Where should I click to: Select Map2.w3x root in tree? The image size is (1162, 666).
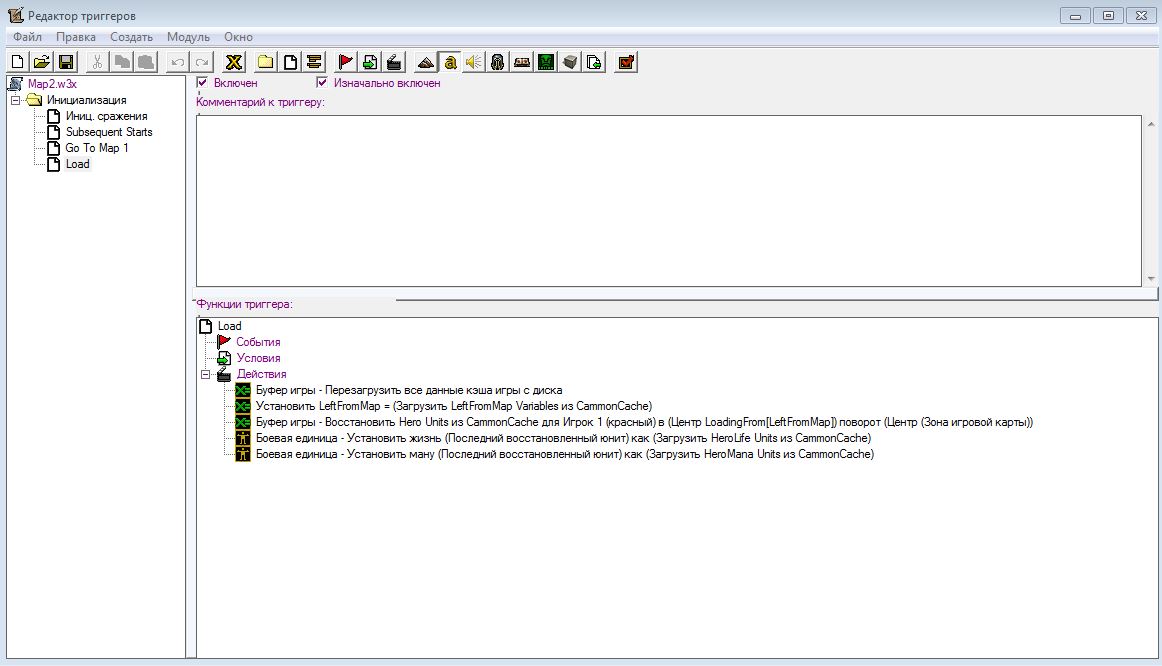coord(52,84)
